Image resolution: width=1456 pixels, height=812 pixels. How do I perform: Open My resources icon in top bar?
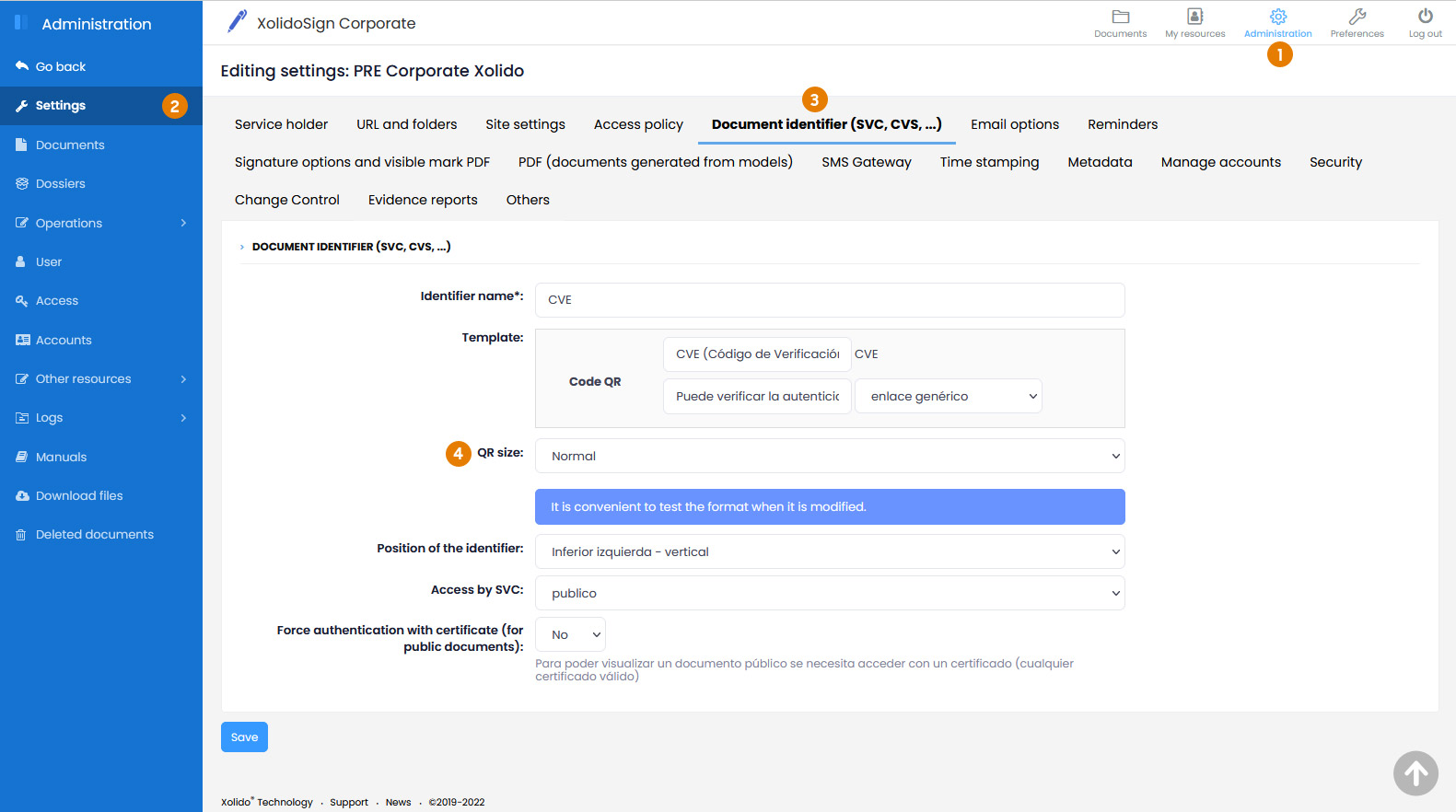pyautogui.click(x=1194, y=17)
